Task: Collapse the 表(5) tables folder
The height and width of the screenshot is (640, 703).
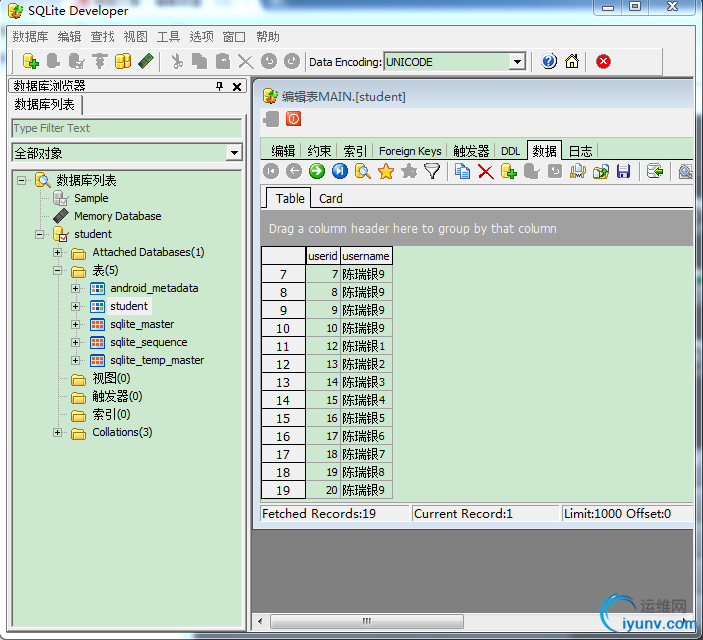Action: point(57,270)
